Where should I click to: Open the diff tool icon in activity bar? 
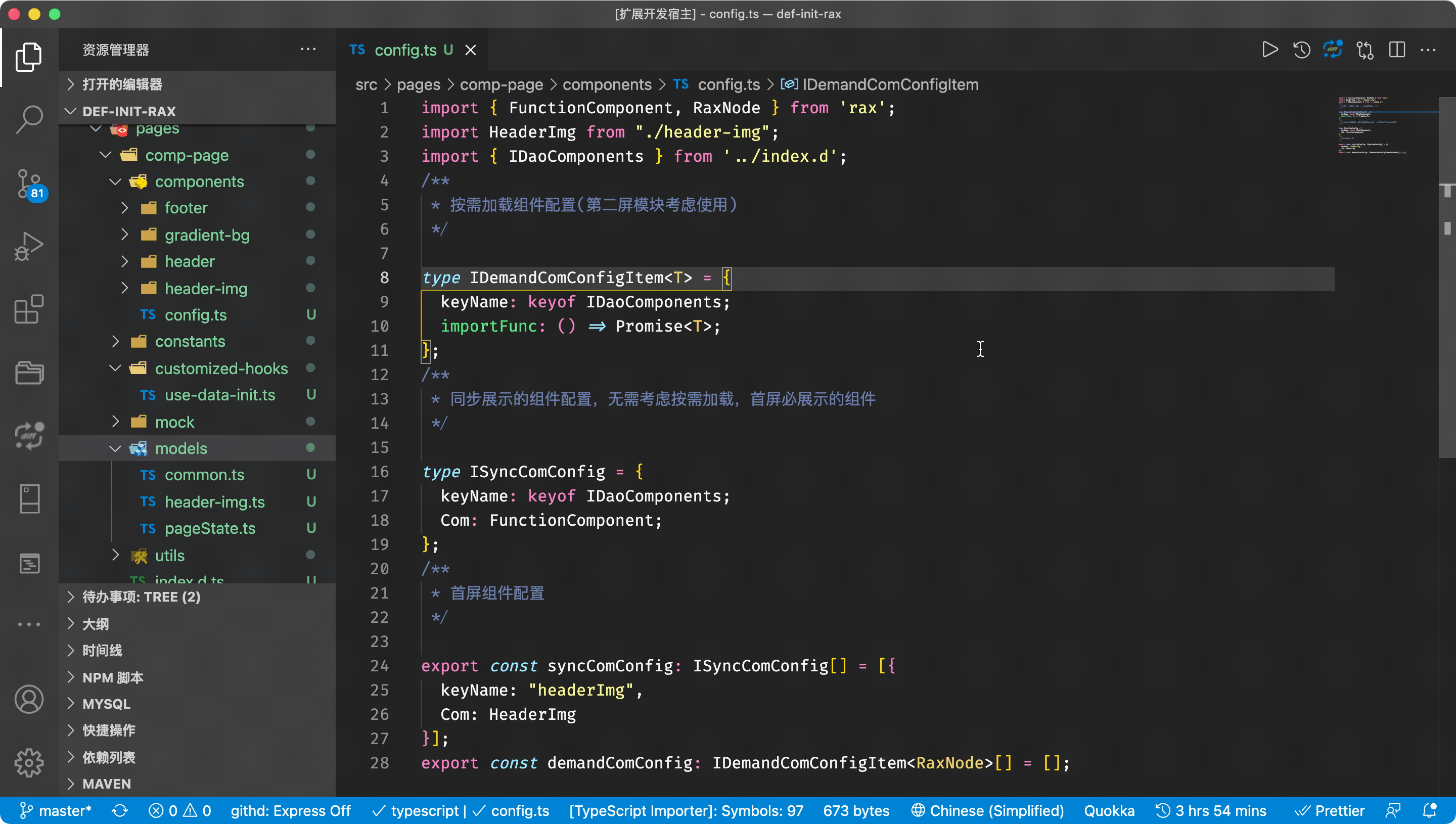29,436
